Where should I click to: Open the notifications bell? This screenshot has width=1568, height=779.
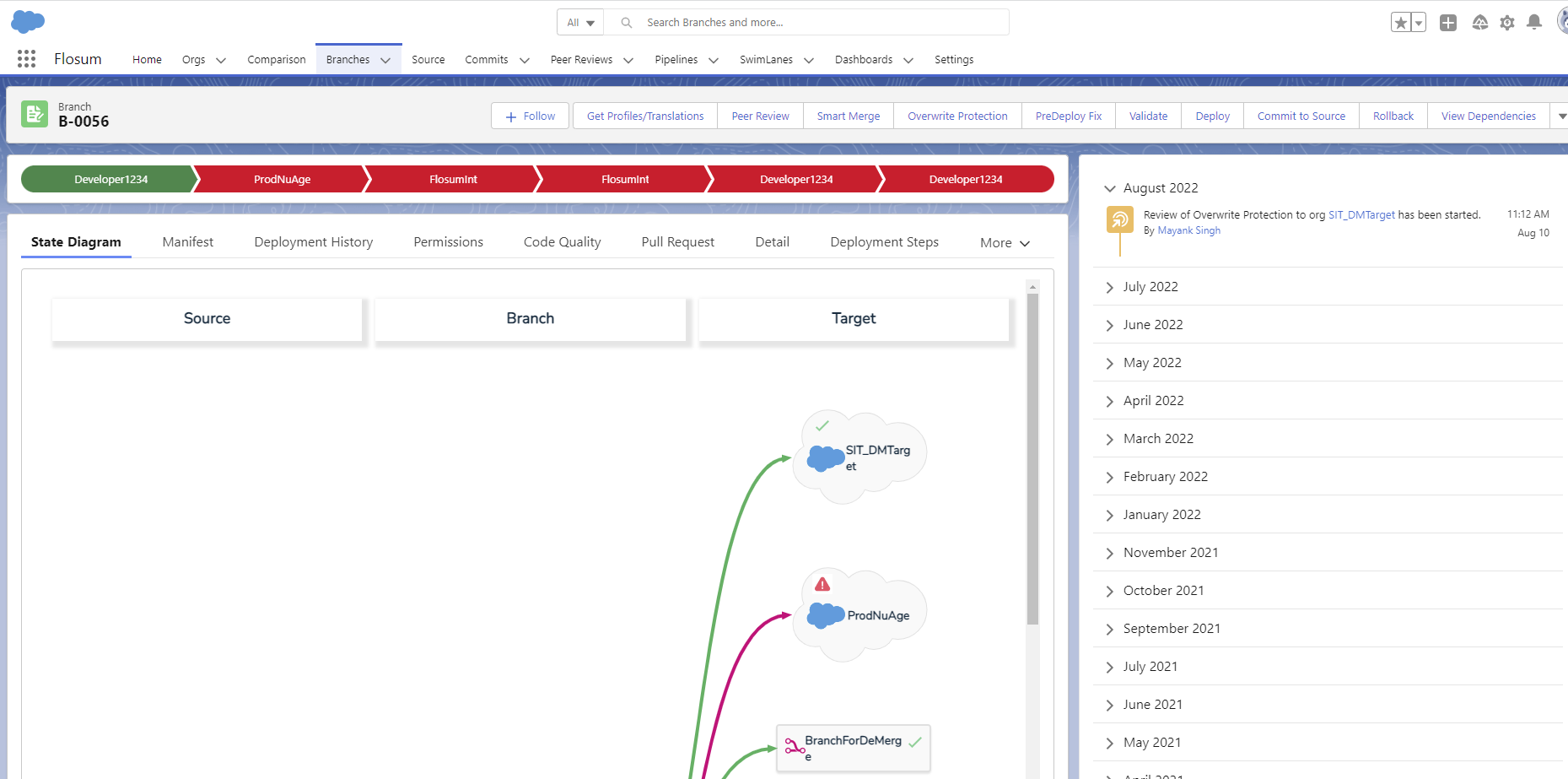tap(1534, 23)
